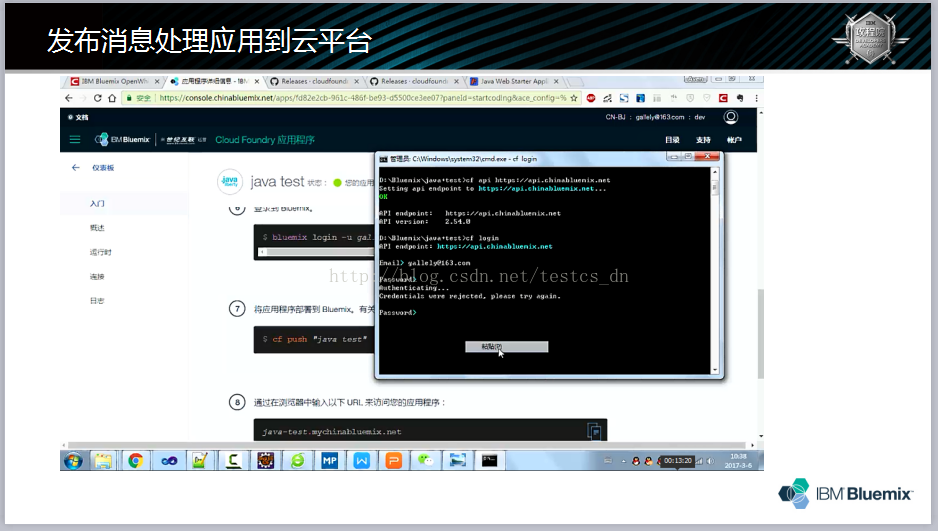The height and width of the screenshot is (531, 938).
Task: Open the 支持 support link
Action: click(704, 140)
